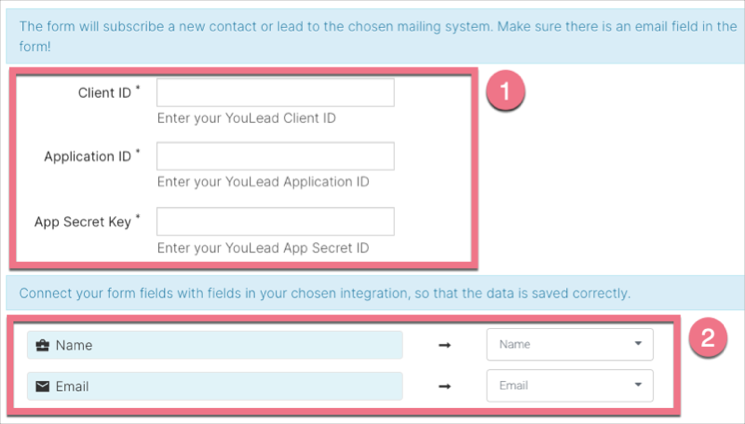Select the App Secret Key input field
The image size is (745, 424).
pyautogui.click(x=275, y=221)
